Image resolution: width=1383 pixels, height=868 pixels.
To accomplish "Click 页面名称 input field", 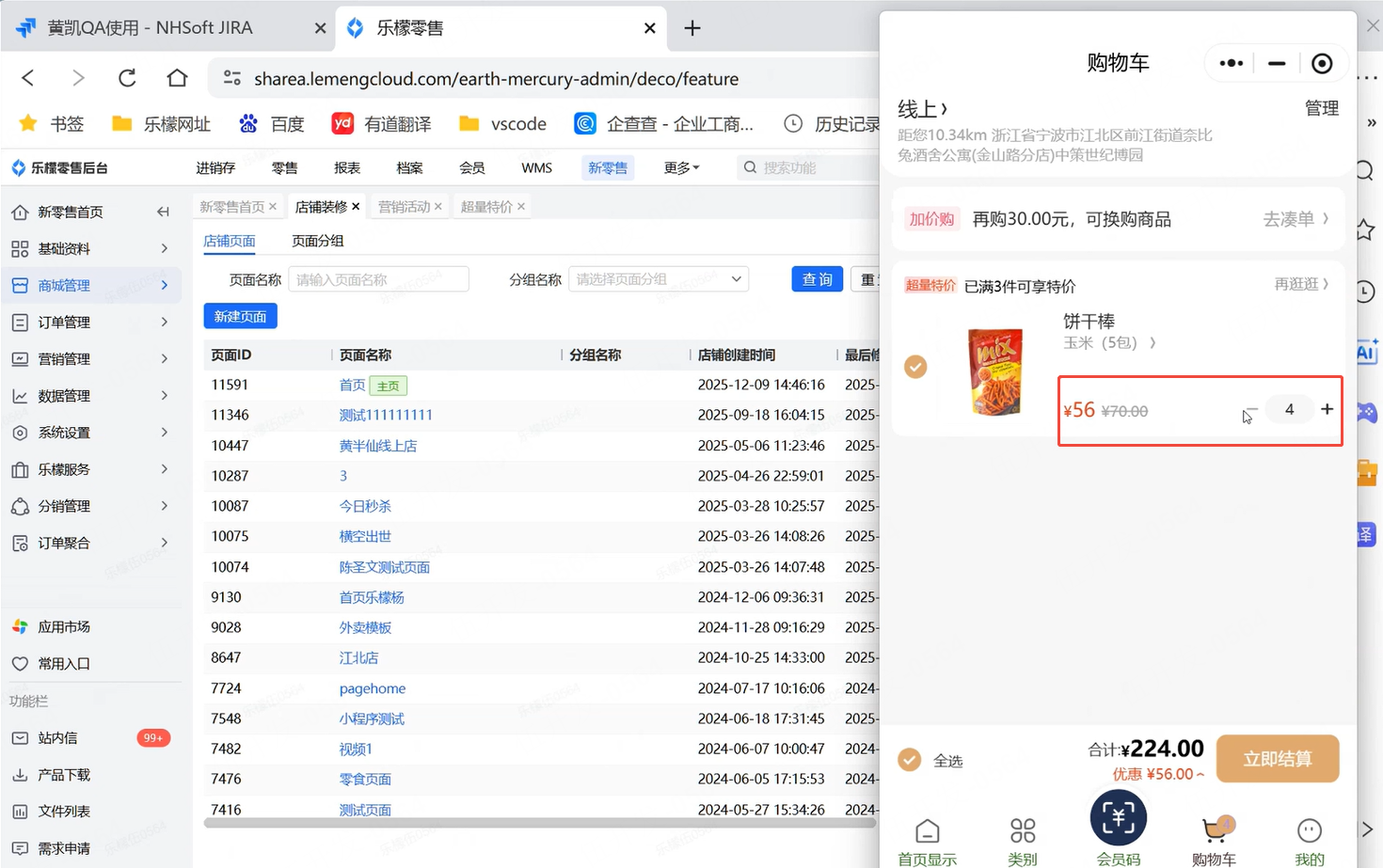I will coord(378,279).
